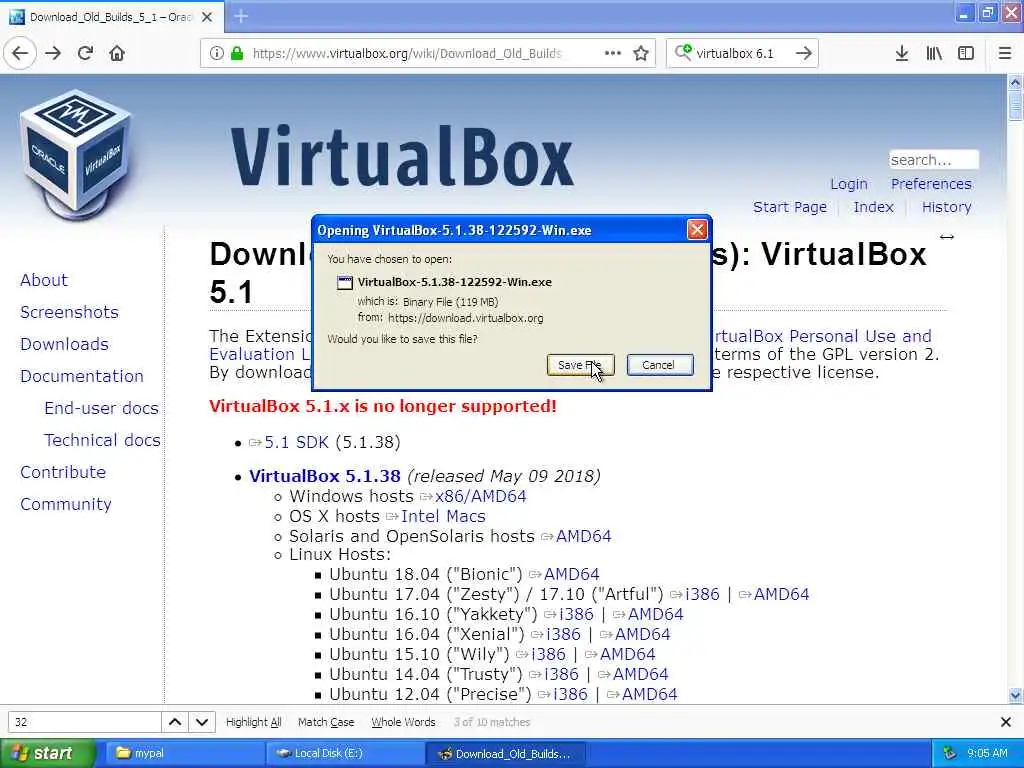1024x768 pixels.
Task: Open the Preferences link
Action: pos(931,184)
